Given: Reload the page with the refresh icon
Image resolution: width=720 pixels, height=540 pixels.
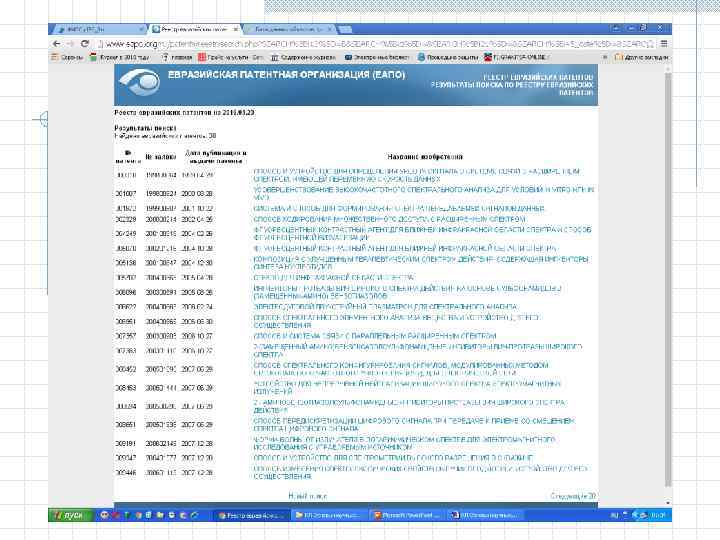Looking at the screenshot, I should coord(85,44).
